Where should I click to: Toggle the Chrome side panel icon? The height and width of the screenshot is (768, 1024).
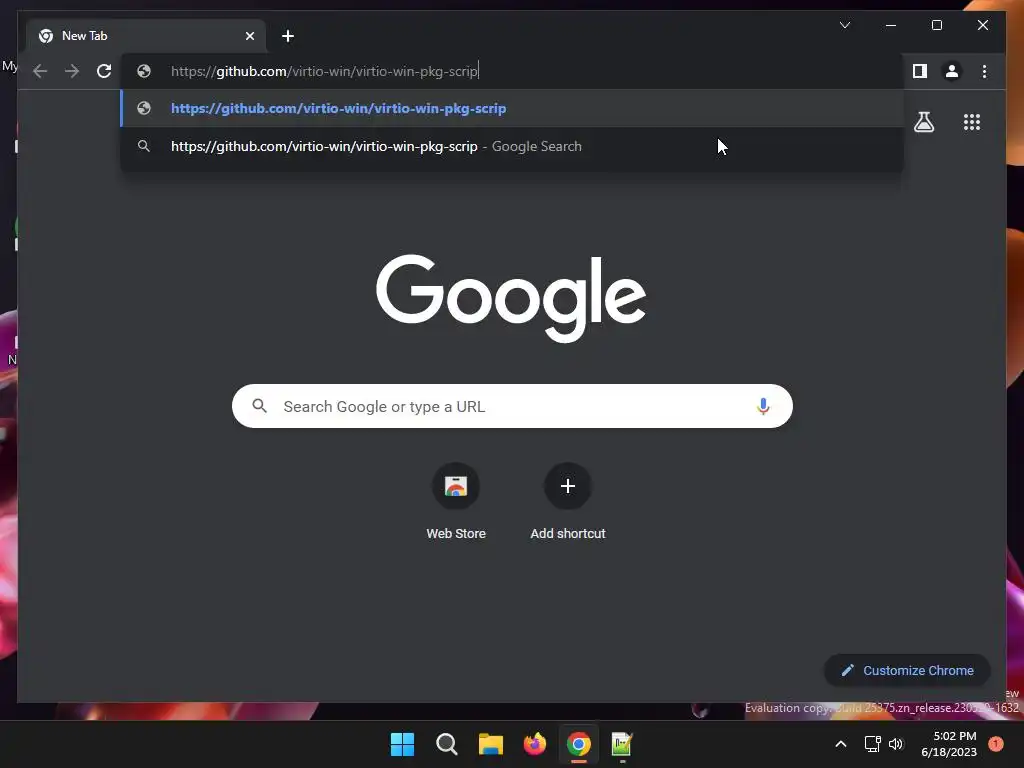click(x=920, y=71)
